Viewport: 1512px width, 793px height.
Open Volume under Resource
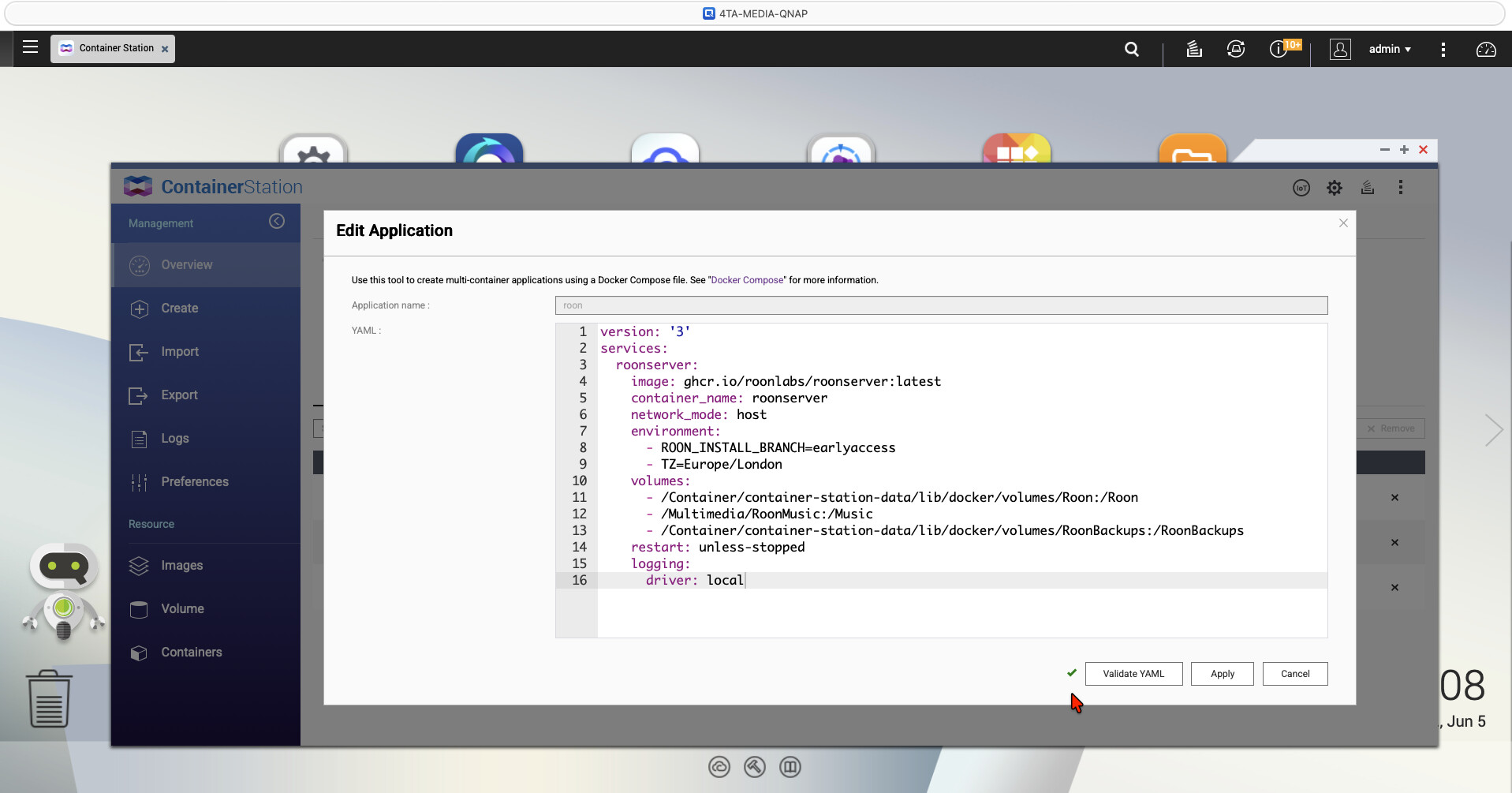206,609
